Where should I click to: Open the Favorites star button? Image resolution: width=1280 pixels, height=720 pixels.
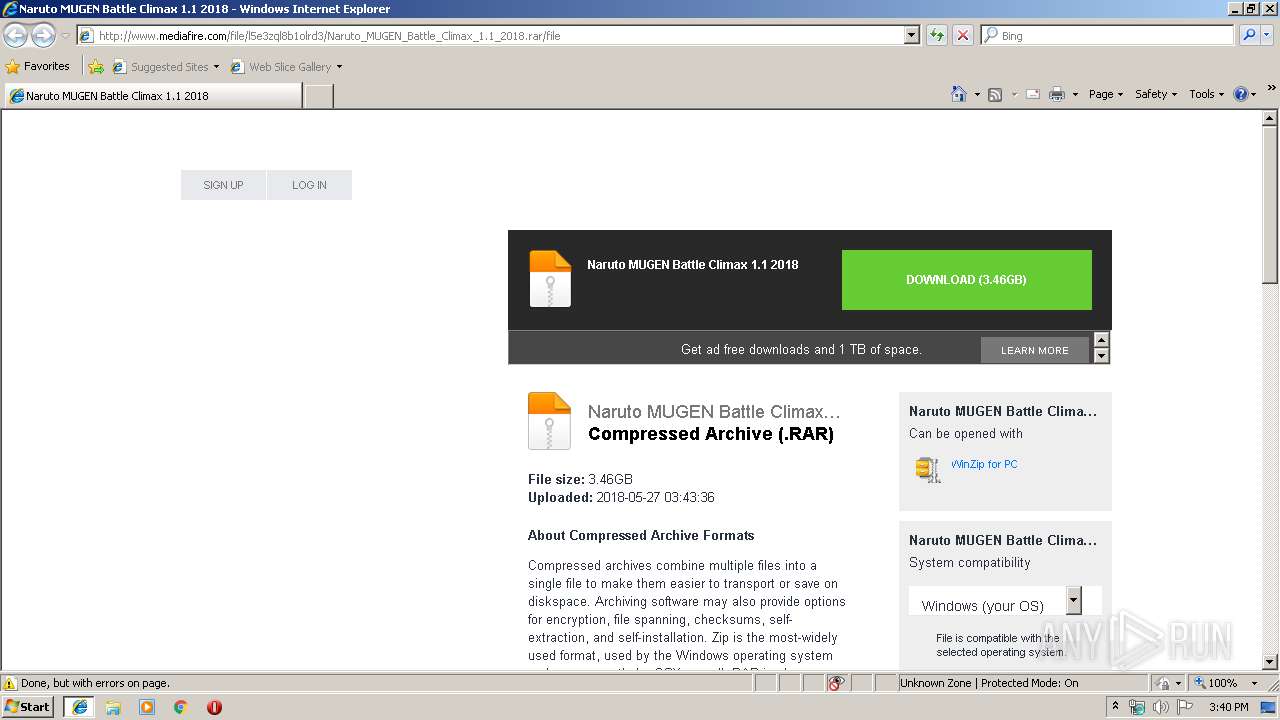38,67
